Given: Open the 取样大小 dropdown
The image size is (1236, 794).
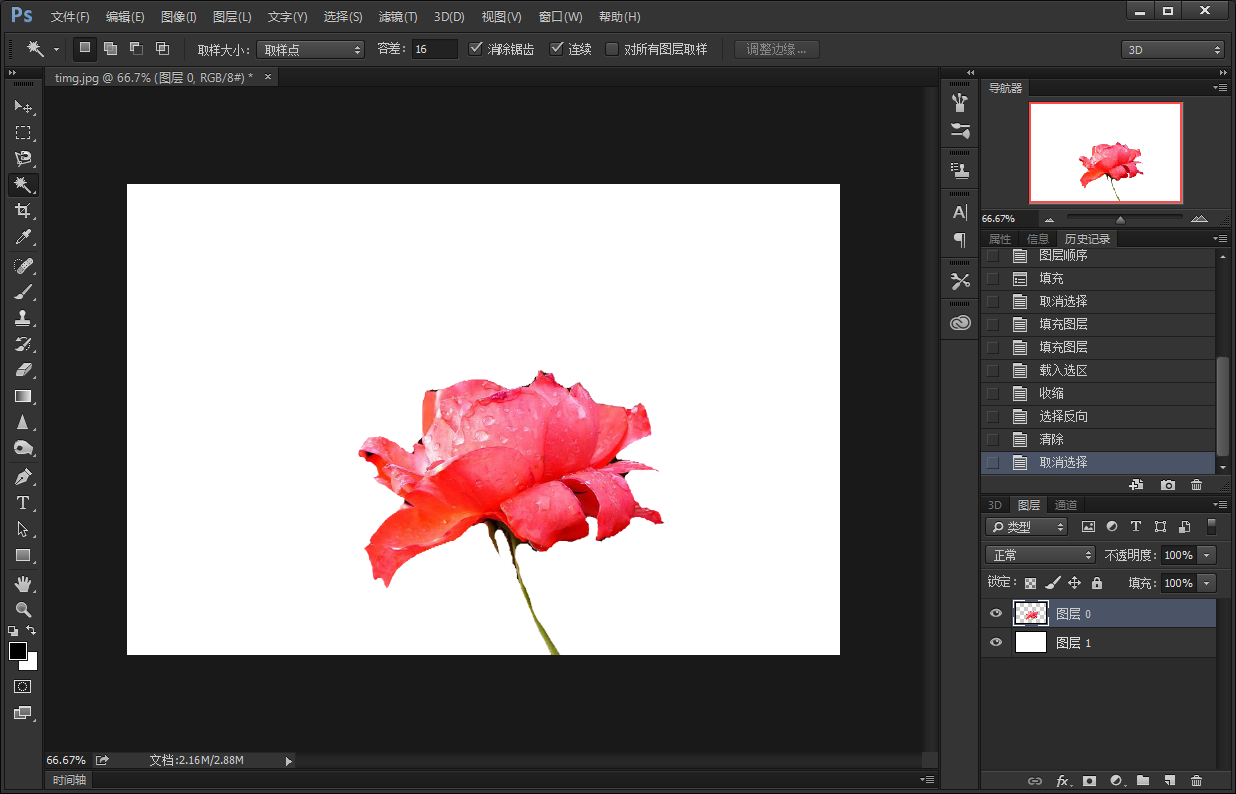Looking at the screenshot, I should click(311, 49).
